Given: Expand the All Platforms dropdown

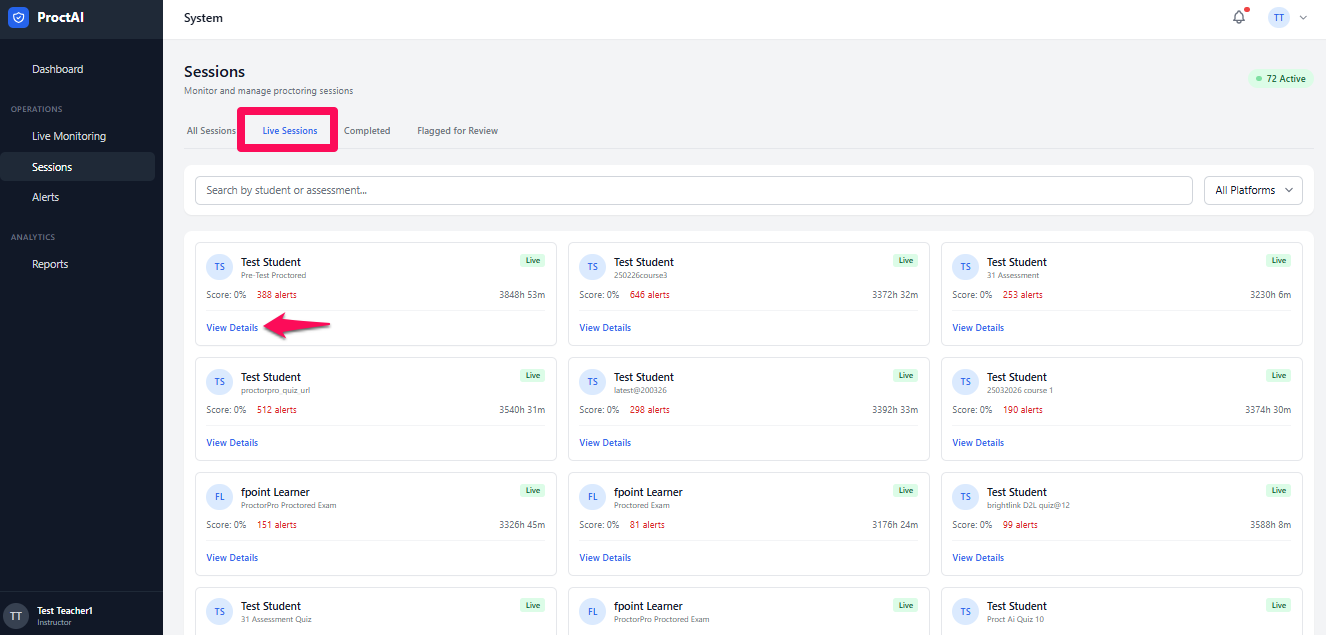Looking at the screenshot, I should coord(1253,190).
